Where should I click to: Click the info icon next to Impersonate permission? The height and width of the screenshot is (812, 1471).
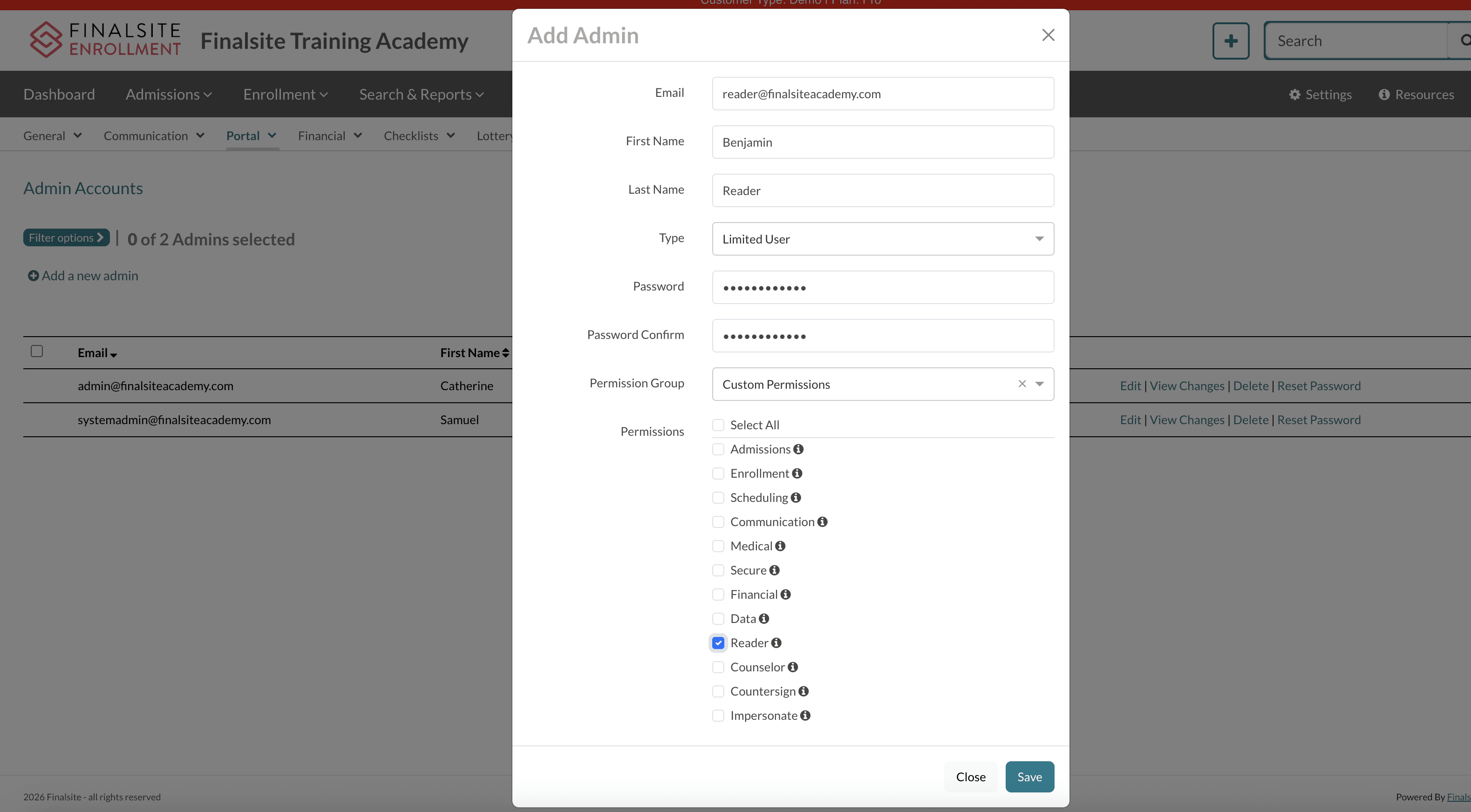(805, 715)
